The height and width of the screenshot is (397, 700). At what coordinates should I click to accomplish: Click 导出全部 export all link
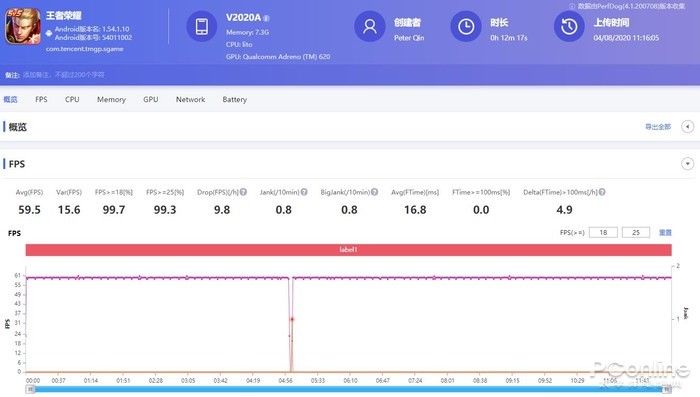click(658, 127)
